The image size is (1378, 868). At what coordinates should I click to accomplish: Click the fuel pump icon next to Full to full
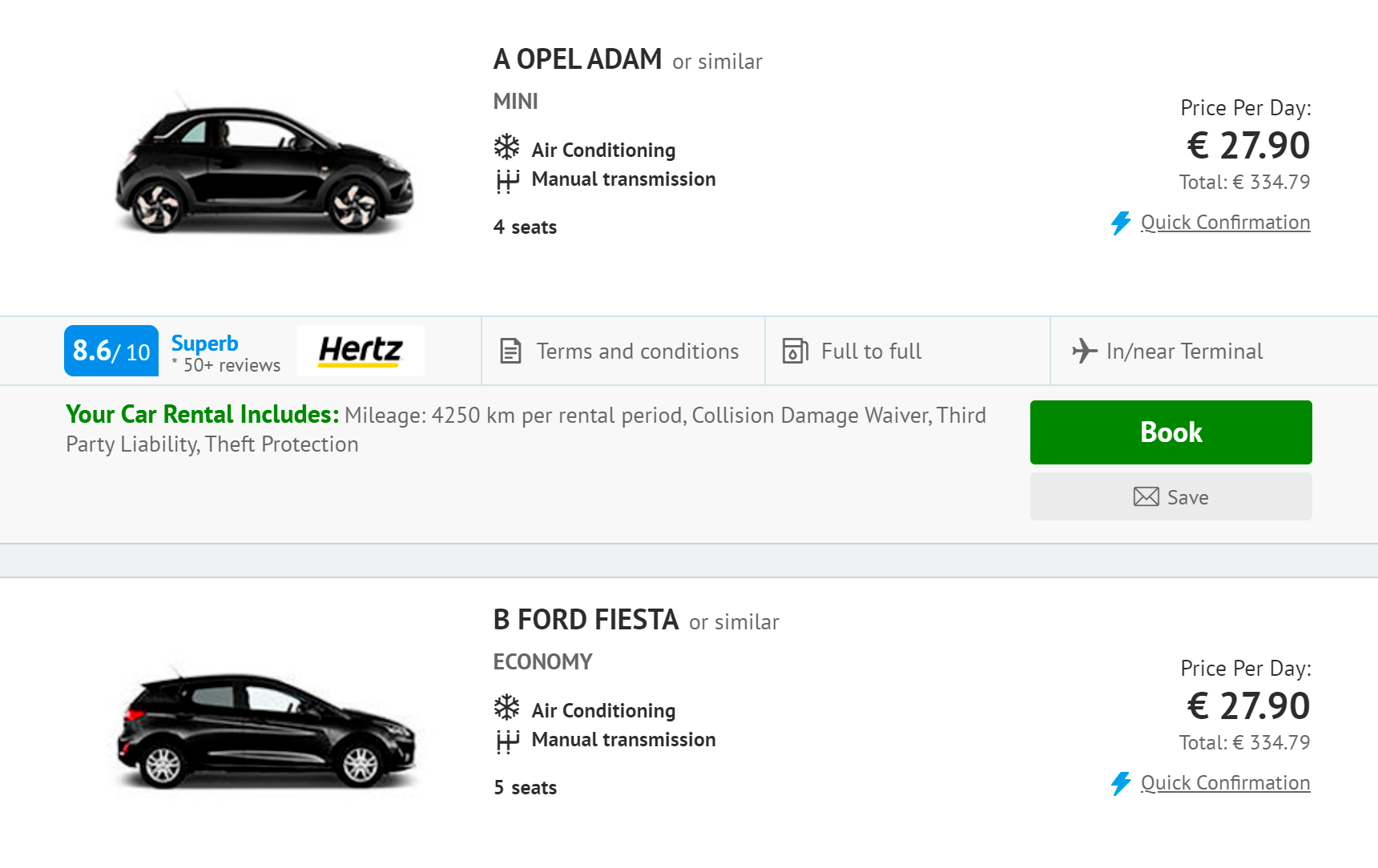pos(795,351)
